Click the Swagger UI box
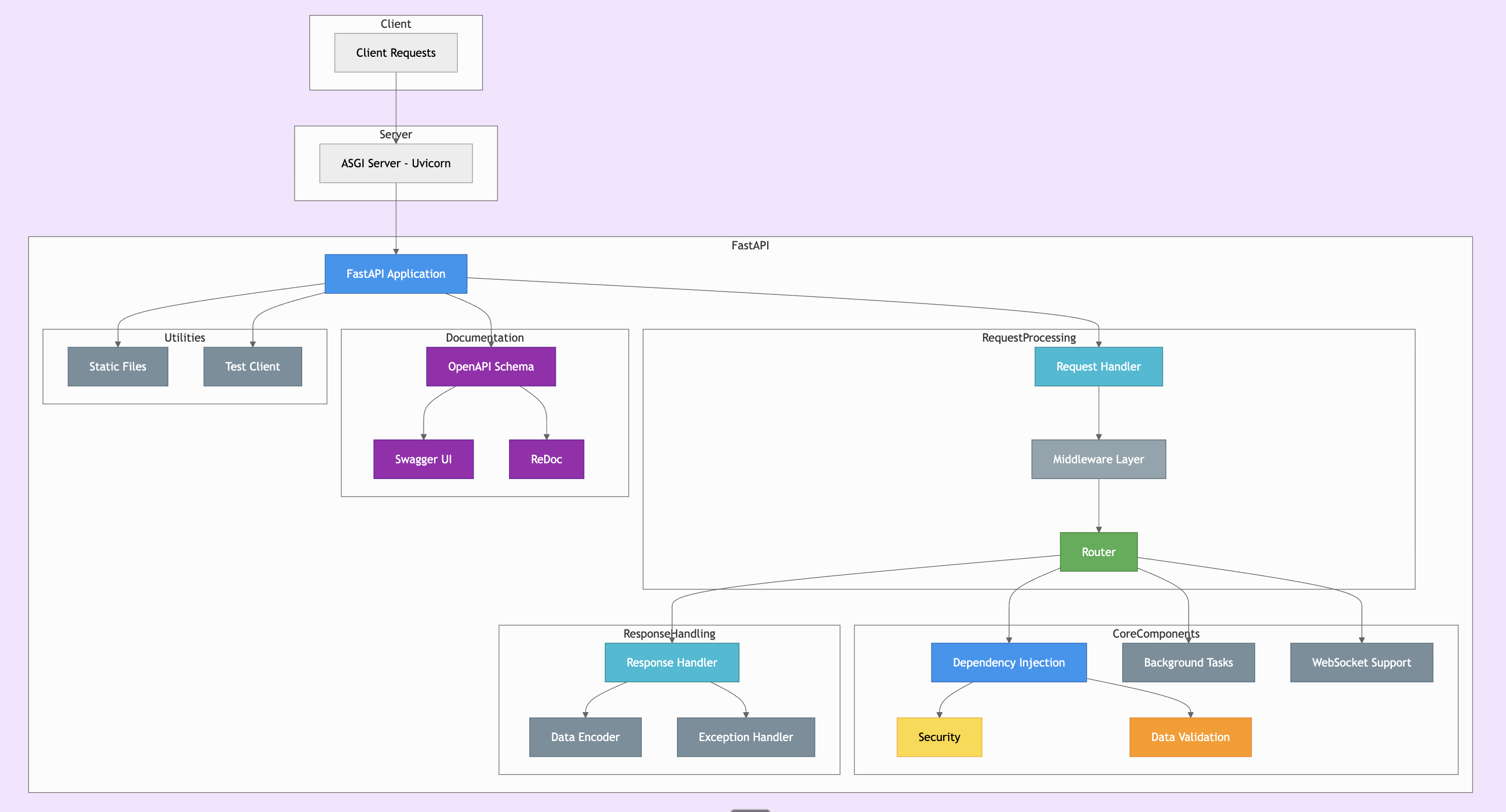This screenshot has width=1506, height=812. (423, 459)
